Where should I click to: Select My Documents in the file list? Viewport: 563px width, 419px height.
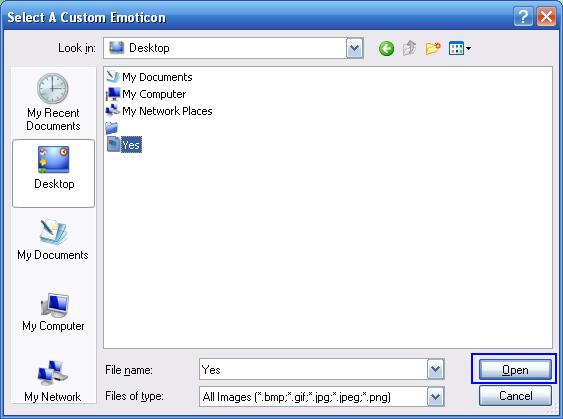[x=149, y=77]
